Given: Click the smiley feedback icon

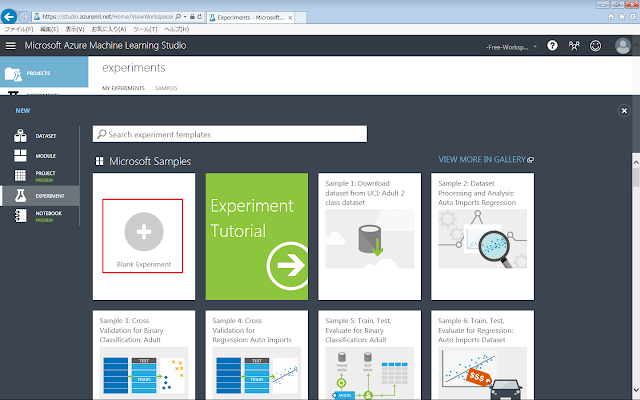Looking at the screenshot, I should [x=596, y=46].
